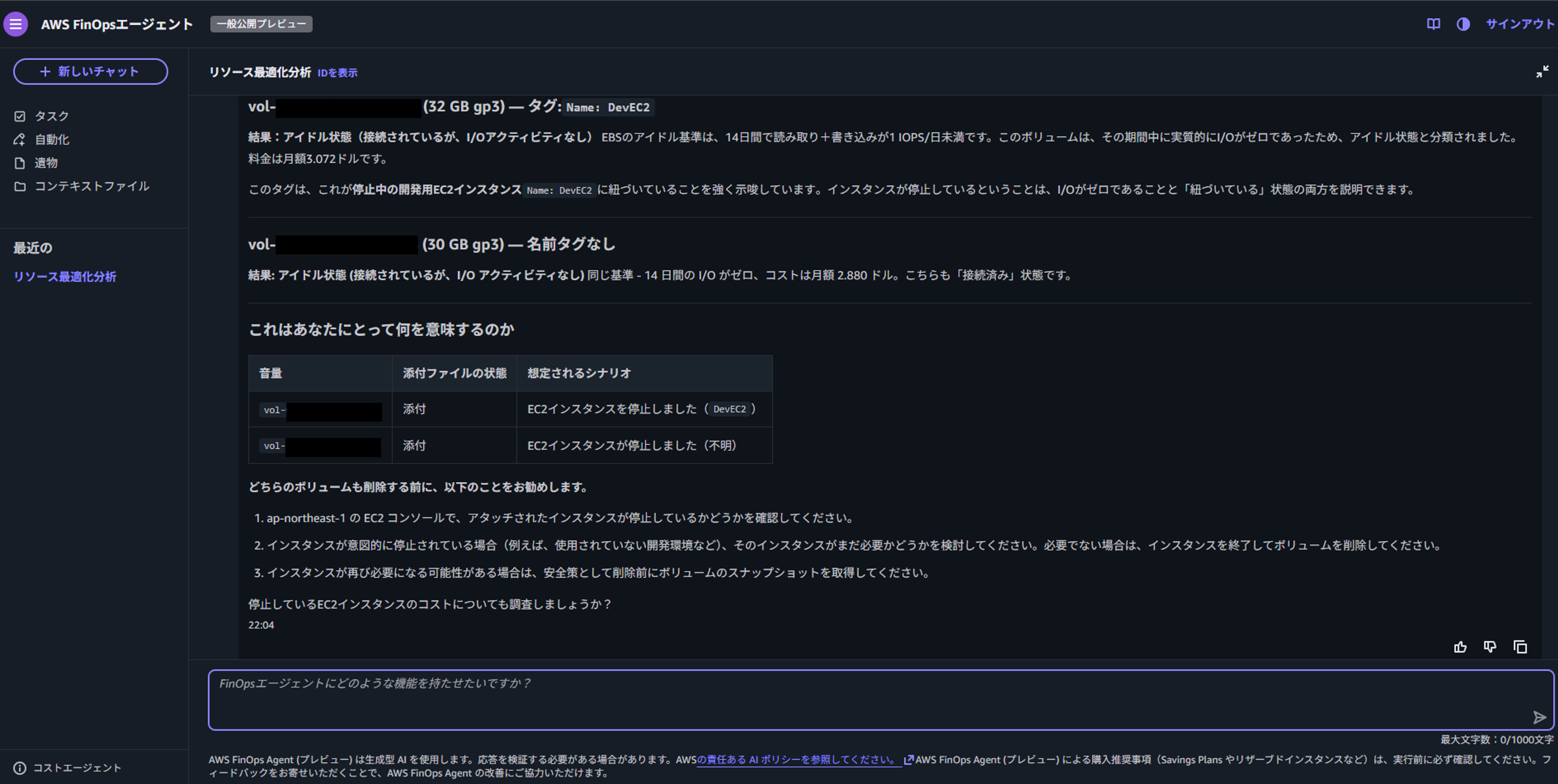Copy the response with copy icon
This screenshot has width=1558, height=784.
1520,647
